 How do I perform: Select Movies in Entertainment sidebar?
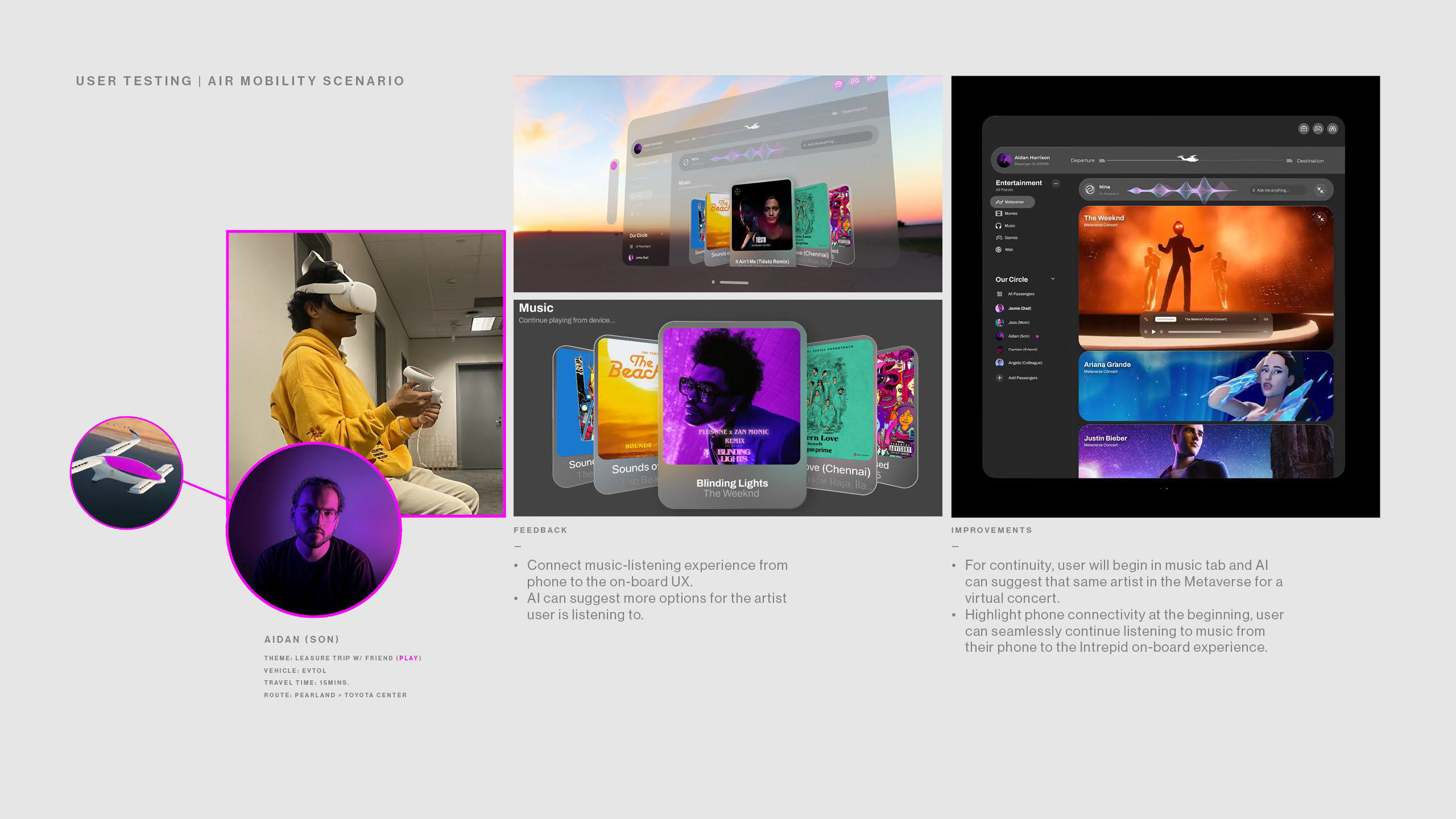(1011, 214)
